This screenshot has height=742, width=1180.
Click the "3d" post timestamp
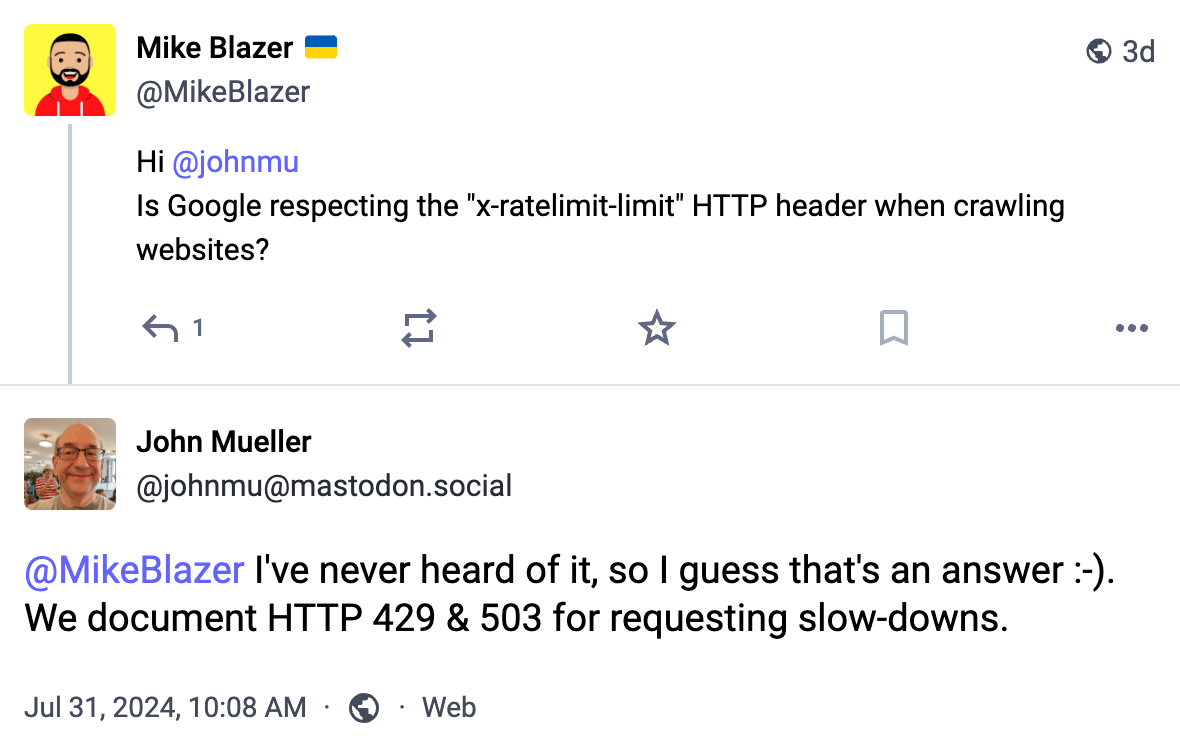tap(1138, 51)
